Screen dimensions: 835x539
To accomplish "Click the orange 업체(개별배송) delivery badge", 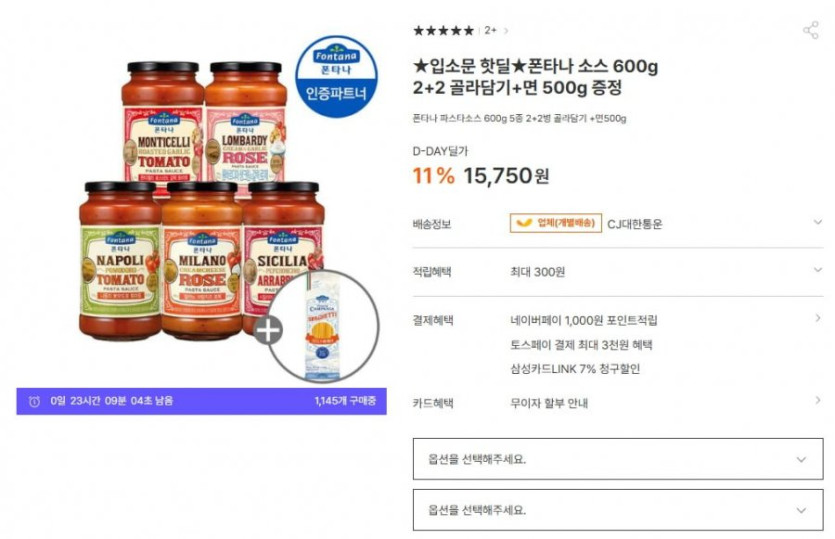I will click(556, 223).
